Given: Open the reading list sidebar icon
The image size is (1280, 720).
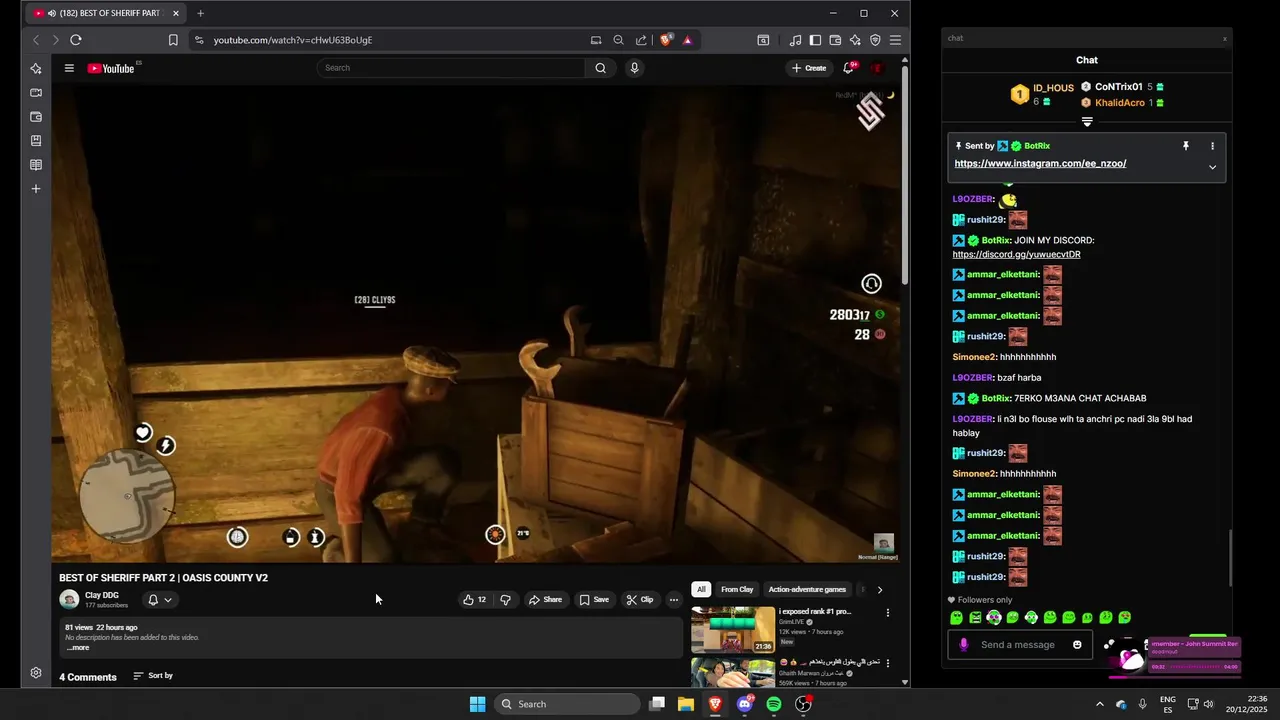Looking at the screenshot, I should (x=36, y=165).
